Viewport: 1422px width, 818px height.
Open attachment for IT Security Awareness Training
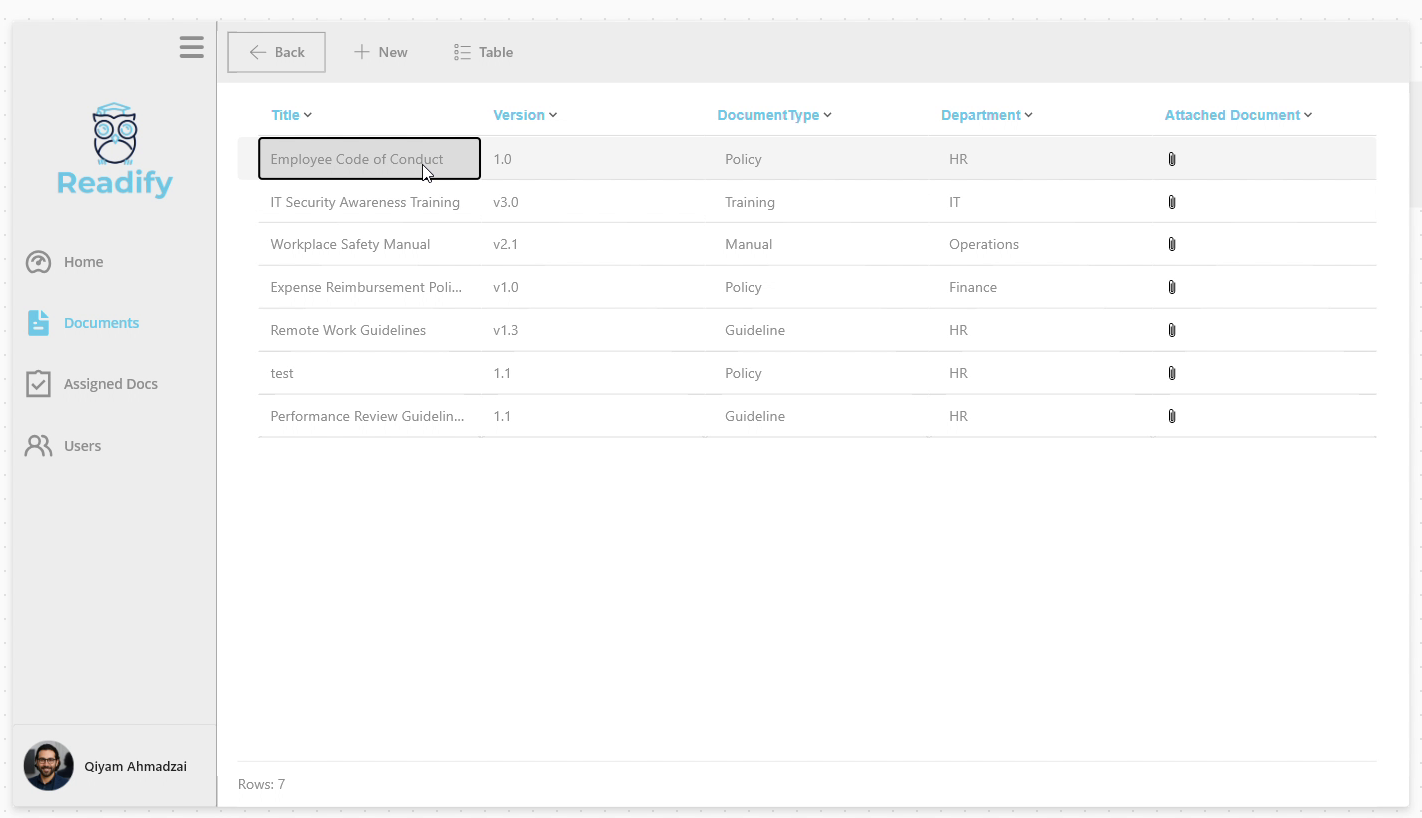[1172, 202]
